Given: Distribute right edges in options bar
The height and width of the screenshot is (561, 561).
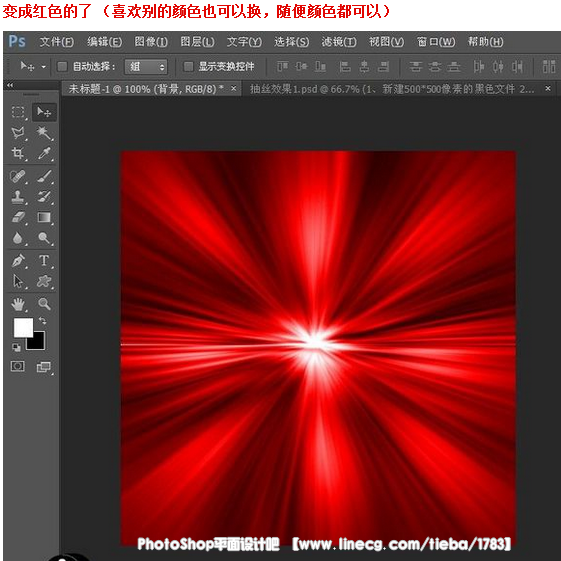Looking at the screenshot, I should click(517, 67).
